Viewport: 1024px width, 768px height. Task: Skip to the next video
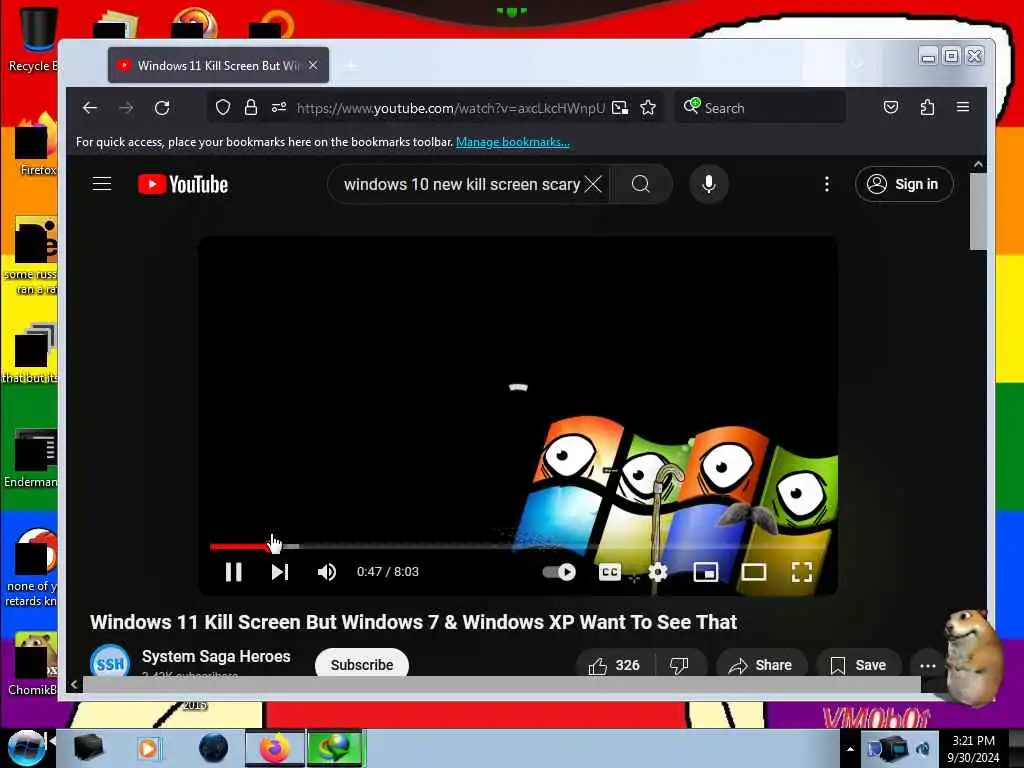280,572
